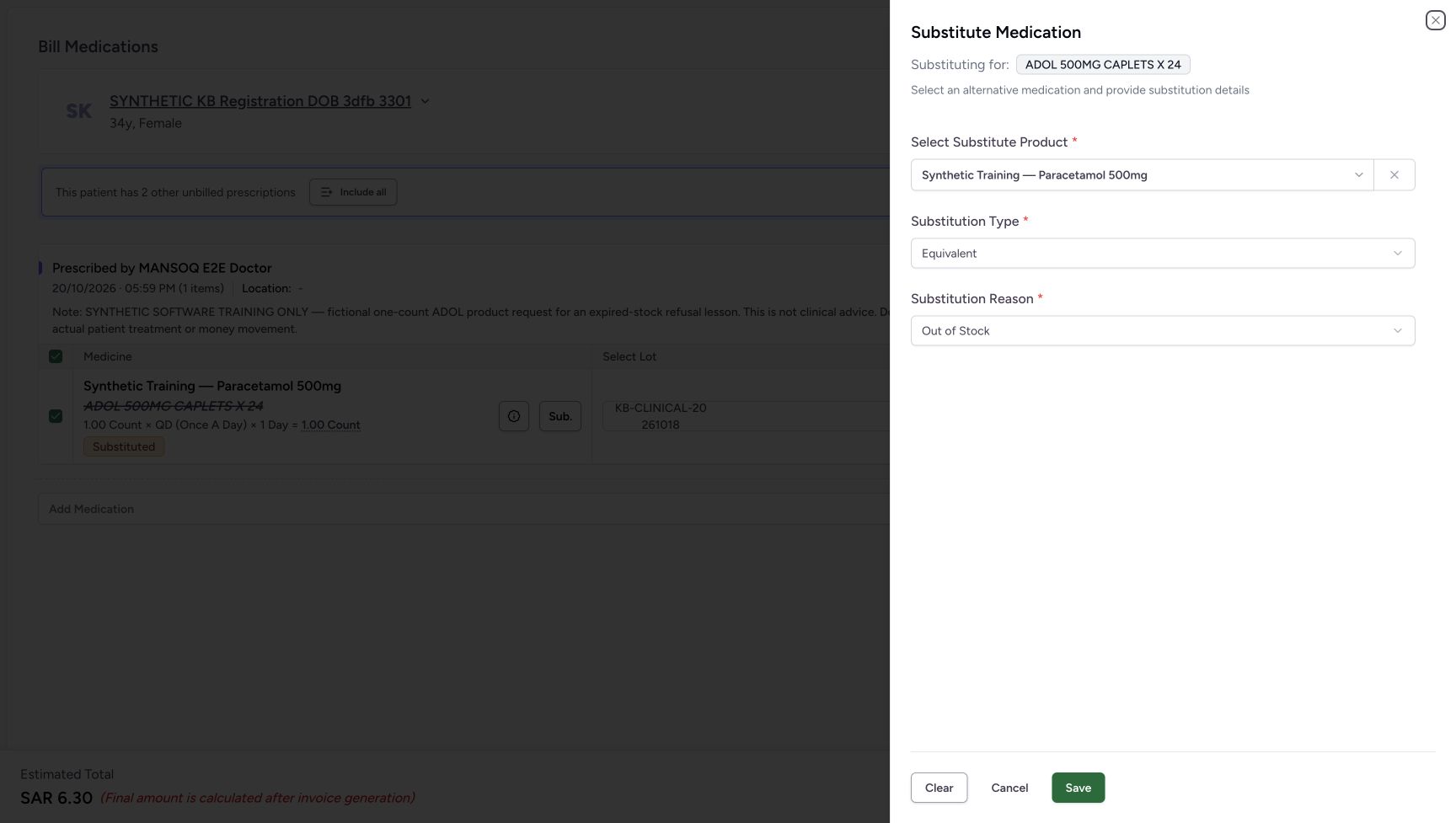
Task: Click the SAR 6.30 estimated total
Action: click(x=56, y=798)
